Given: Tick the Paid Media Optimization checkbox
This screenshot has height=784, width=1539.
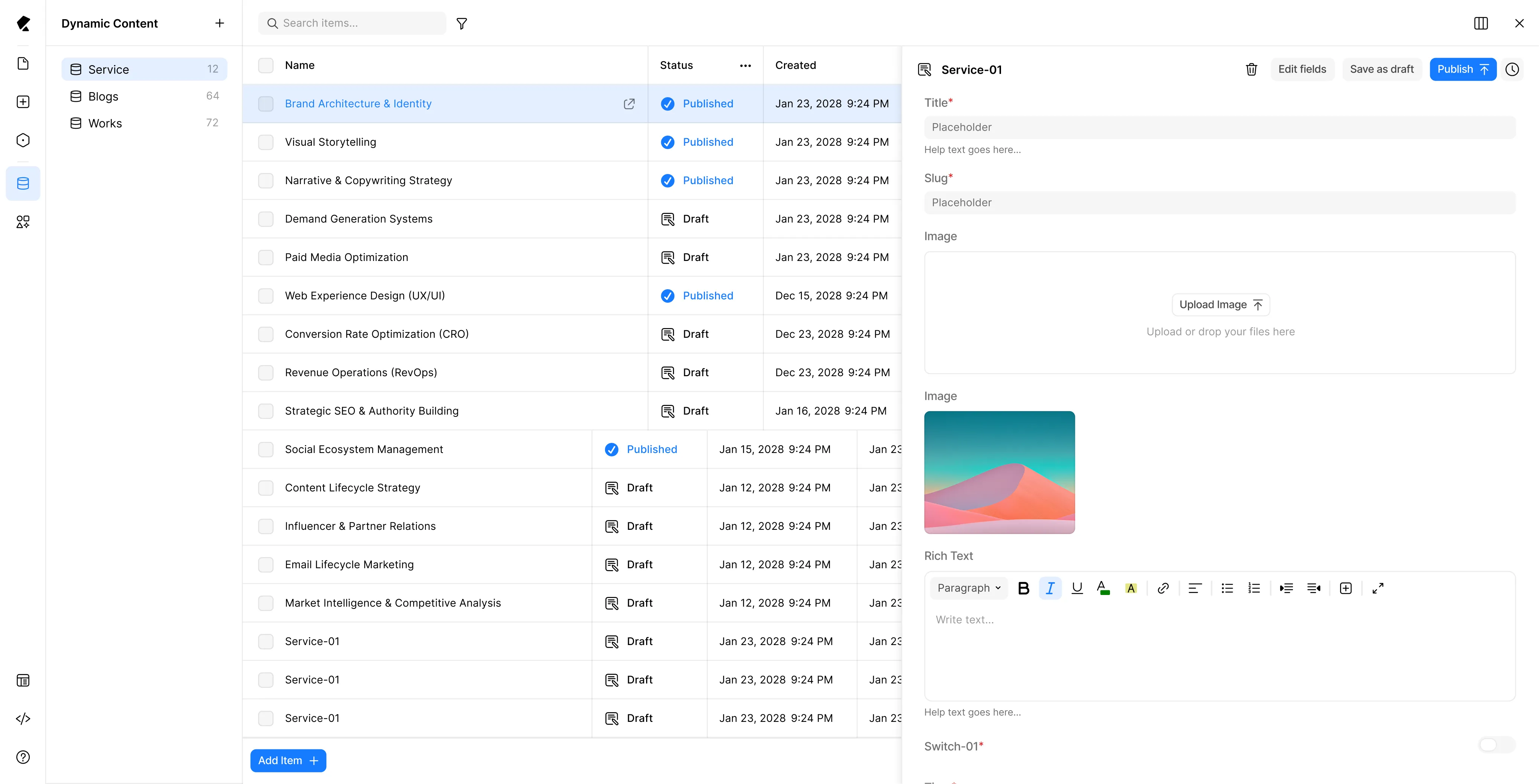Looking at the screenshot, I should 266,257.
